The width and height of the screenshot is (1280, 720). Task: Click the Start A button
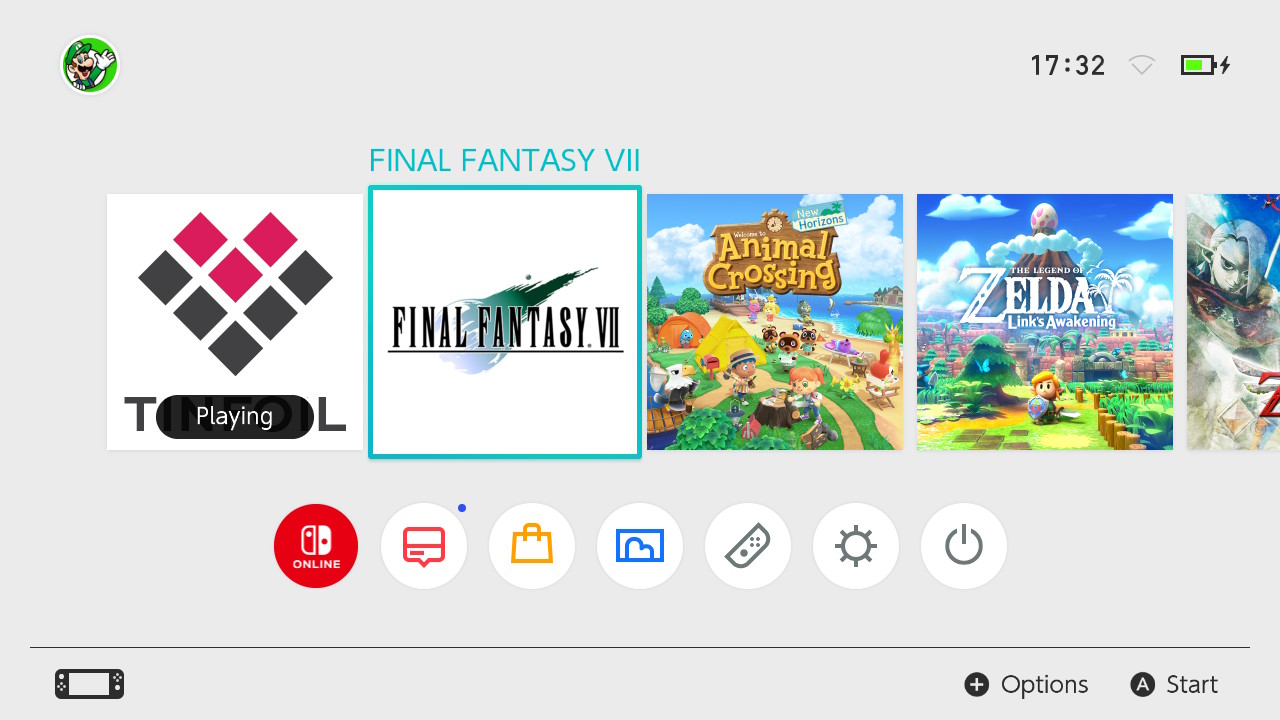point(1174,684)
